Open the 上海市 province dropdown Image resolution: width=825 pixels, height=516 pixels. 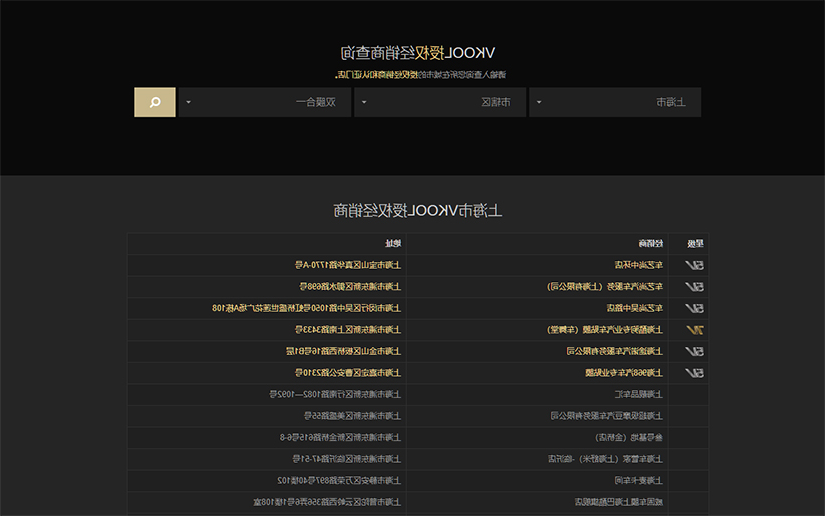(x=615, y=102)
